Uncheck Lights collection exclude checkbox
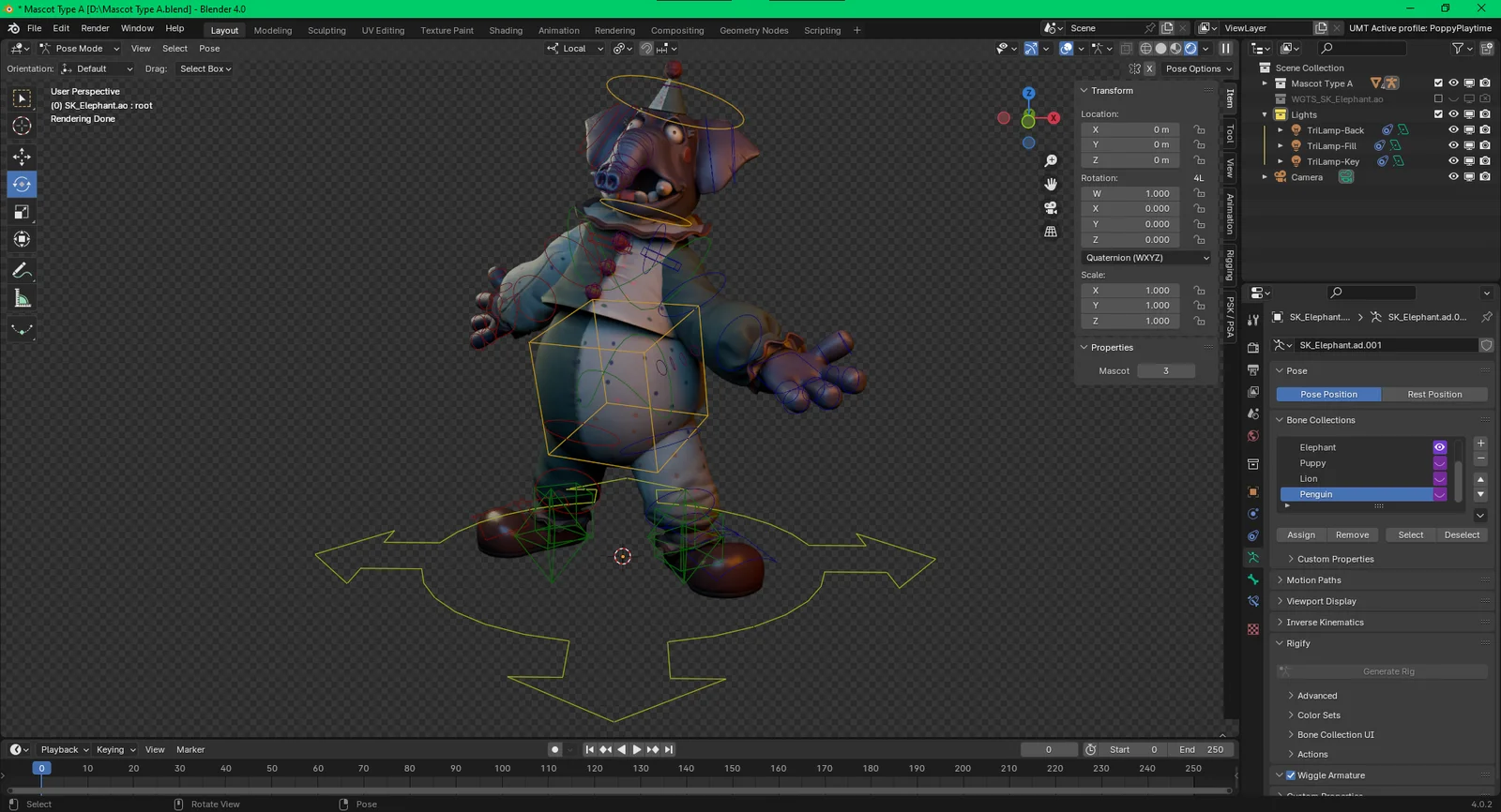 pos(1438,114)
